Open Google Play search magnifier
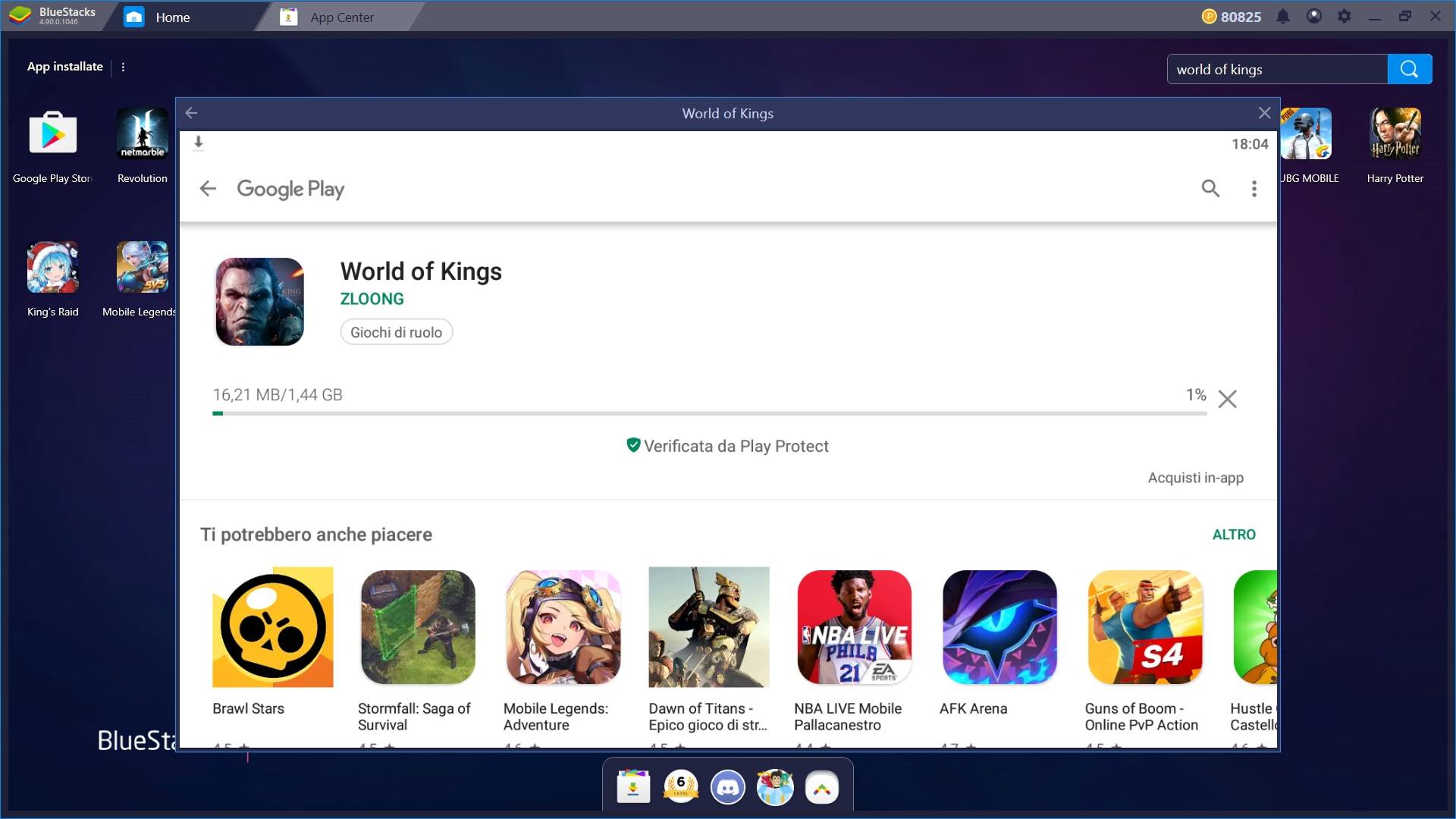This screenshot has width=1456, height=819. pyautogui.click(x=1210, y=188)
